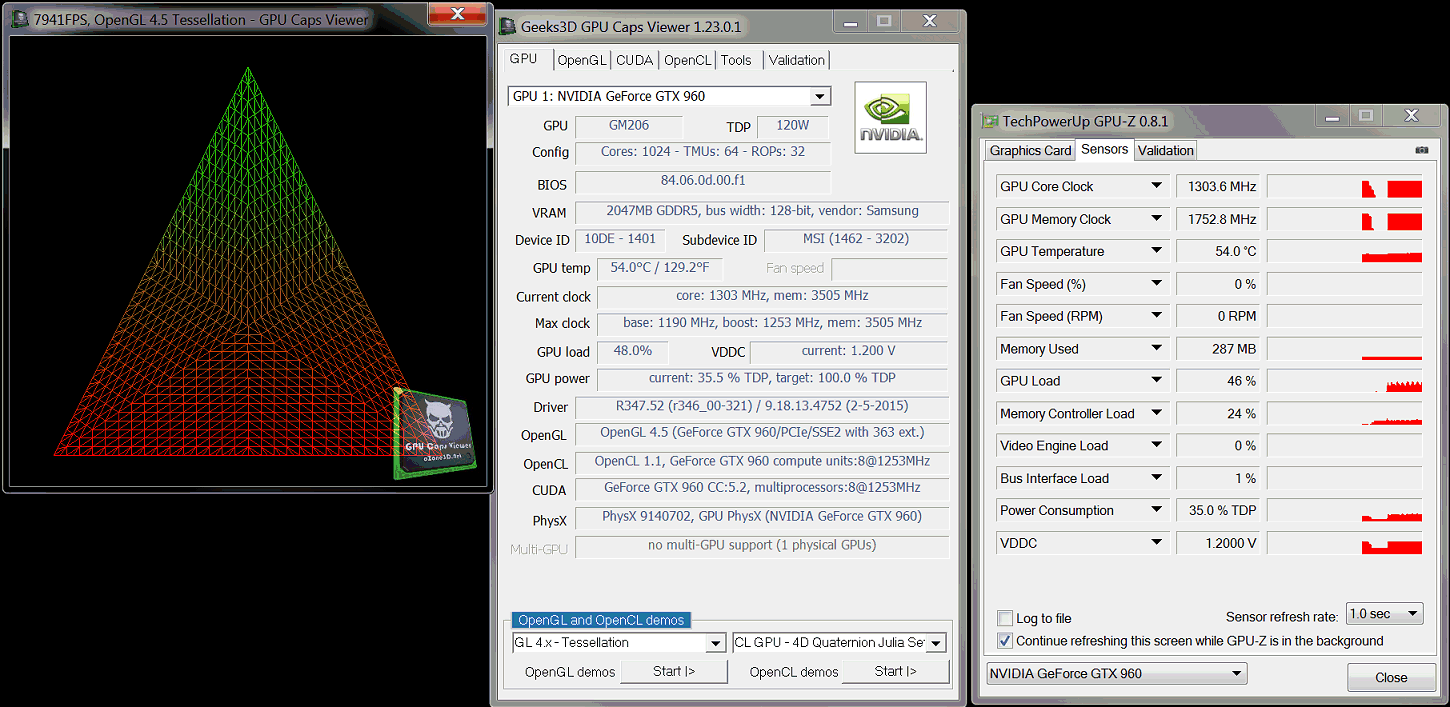Start the OpenCL demo
1450x707 pixels.
pos(895,672)
